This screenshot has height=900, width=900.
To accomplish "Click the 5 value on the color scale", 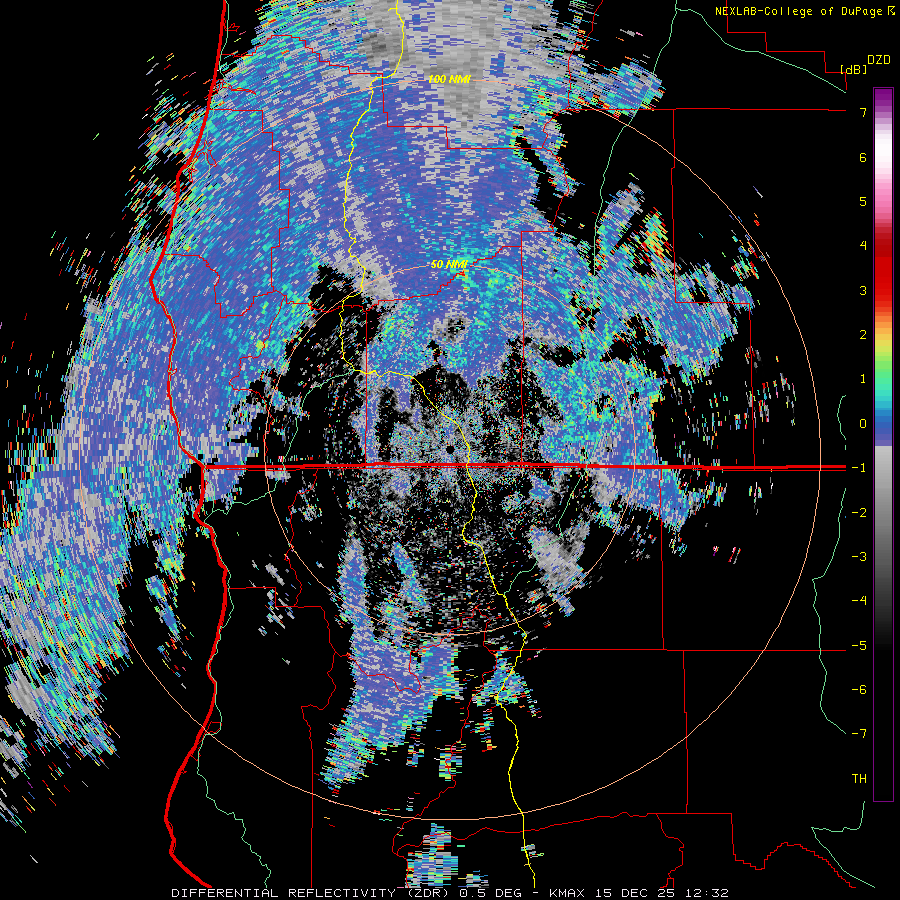I will tap(863, 201).
